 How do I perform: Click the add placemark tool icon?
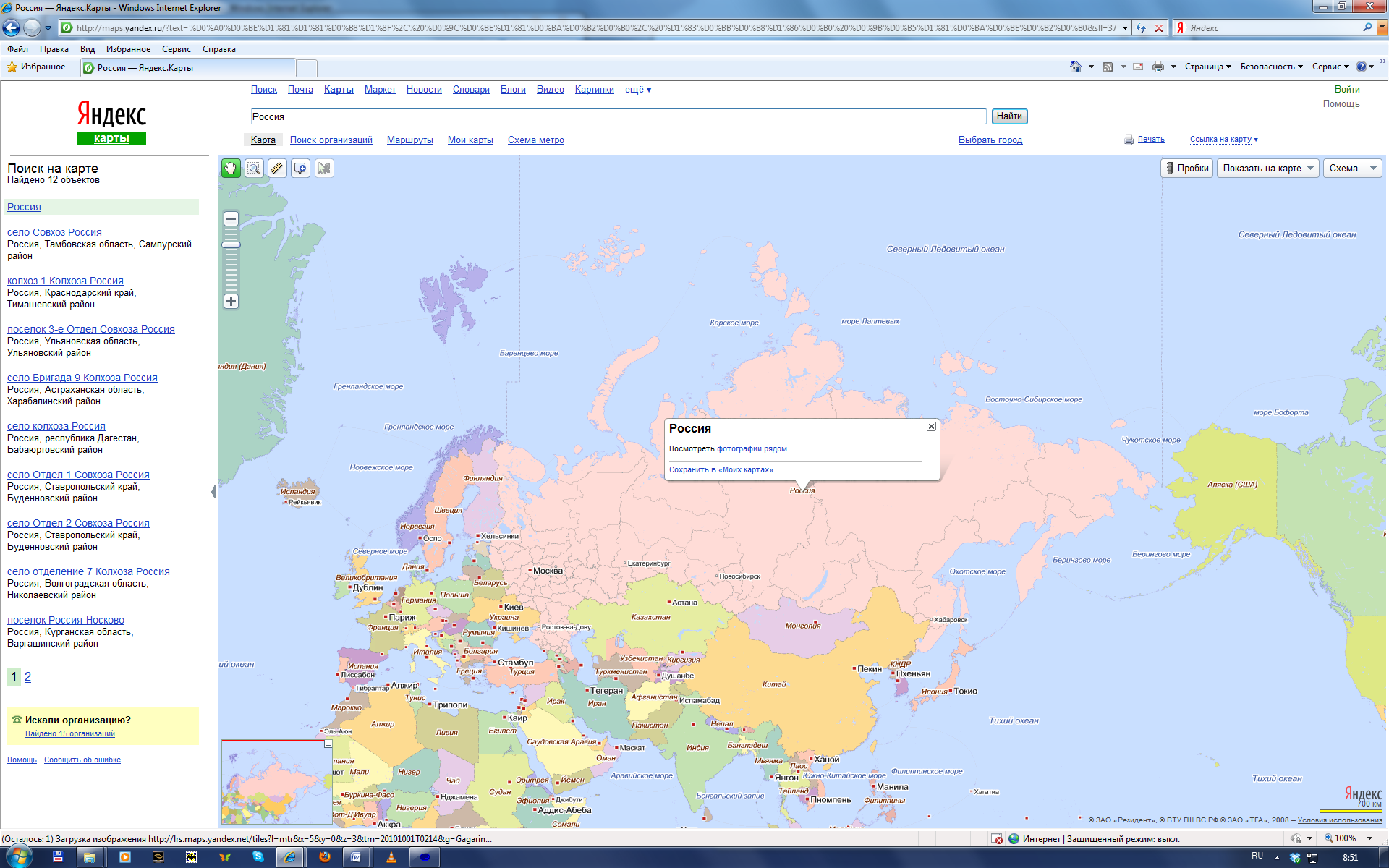(300, 169)
